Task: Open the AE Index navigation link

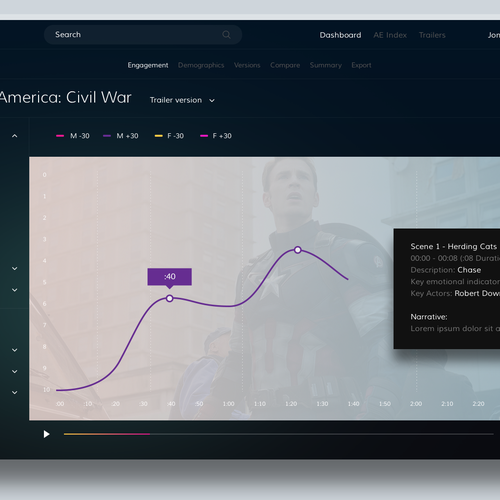Action: click(x=390, y=35)
